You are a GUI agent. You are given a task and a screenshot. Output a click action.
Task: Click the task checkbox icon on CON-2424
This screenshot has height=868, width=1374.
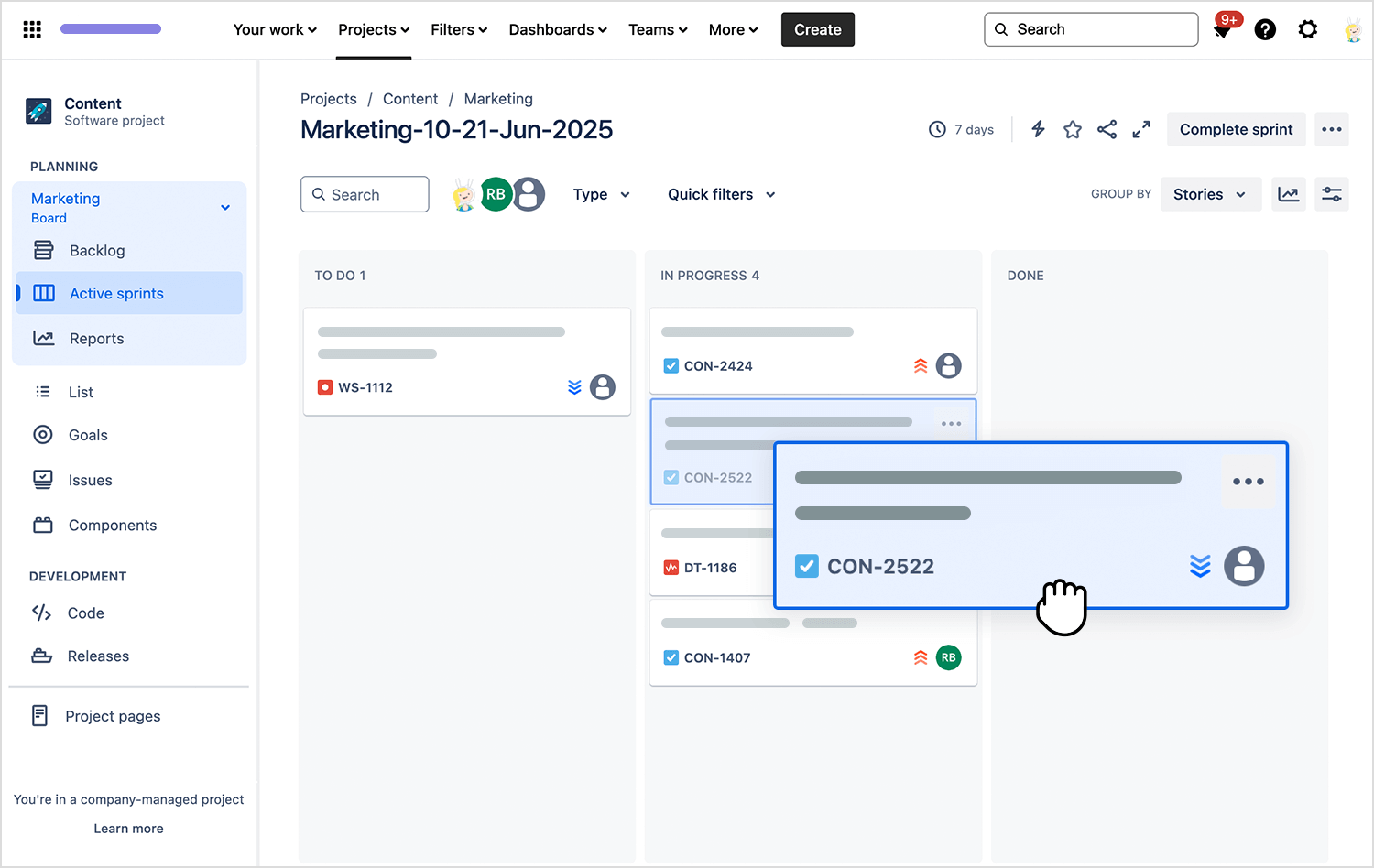pyautogui.click(x=671, y=366)
